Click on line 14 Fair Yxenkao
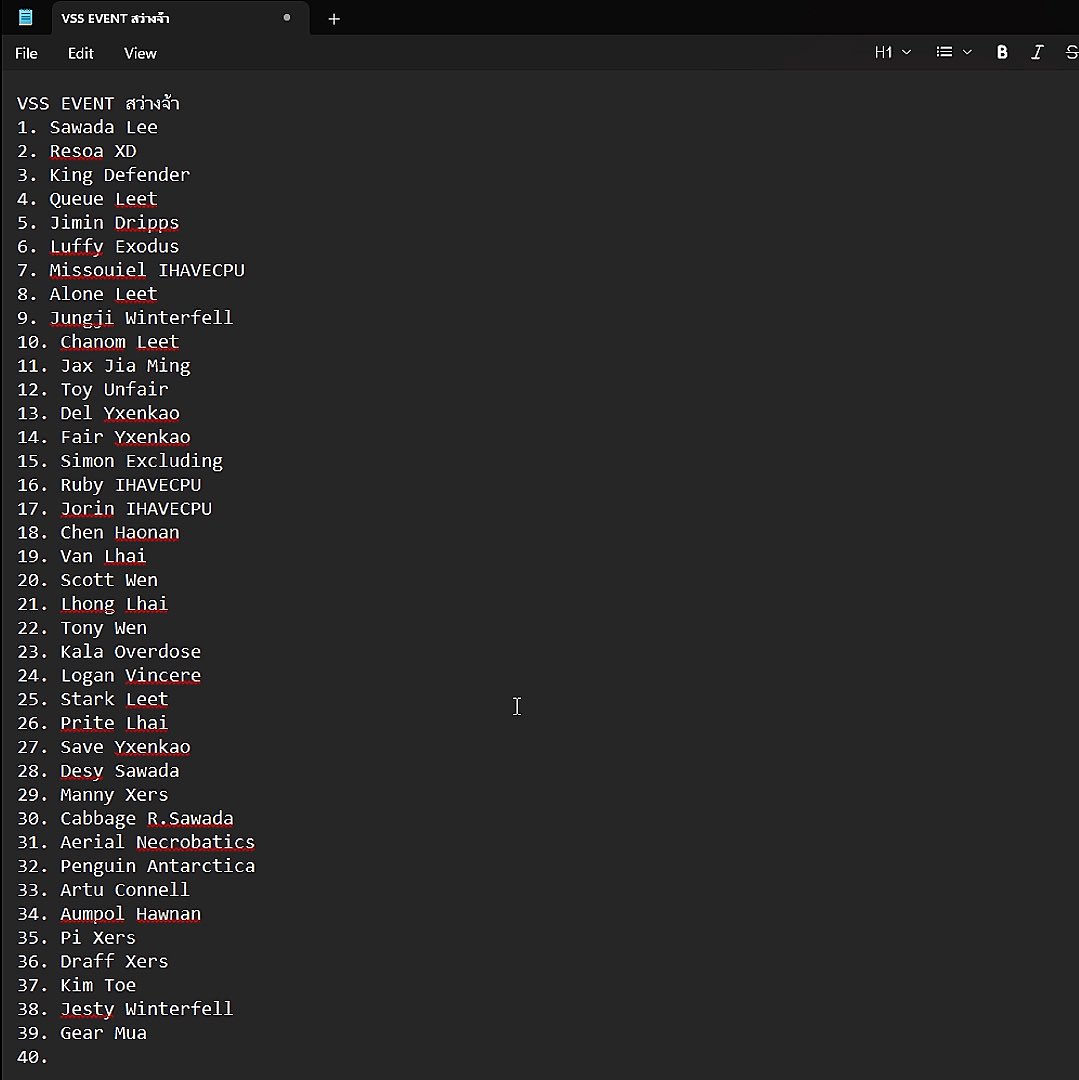This screenshot has width=1079, height=1080. 104,437
